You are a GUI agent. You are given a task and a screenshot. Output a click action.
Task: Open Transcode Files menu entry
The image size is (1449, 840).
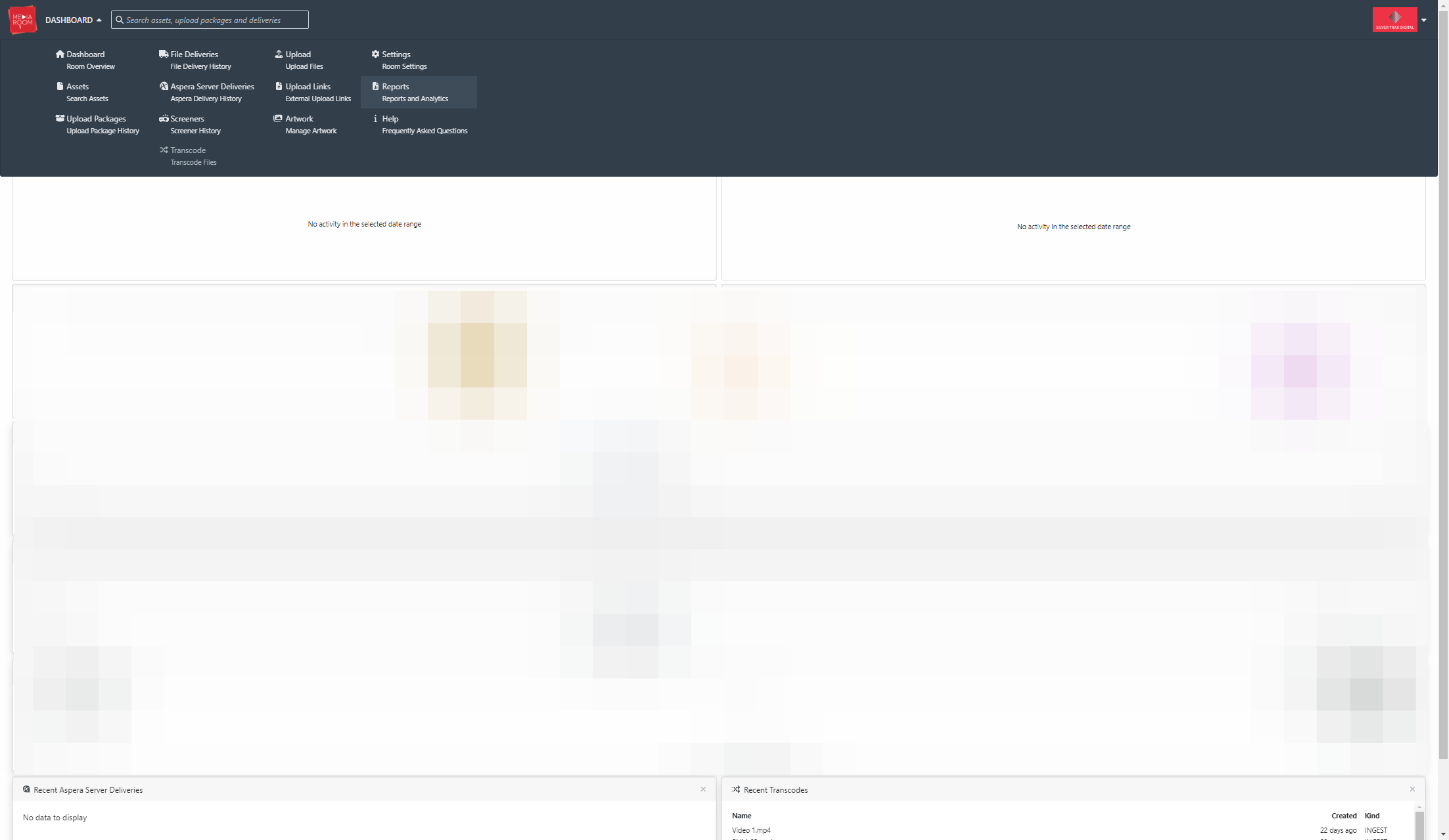coord(193,162)
